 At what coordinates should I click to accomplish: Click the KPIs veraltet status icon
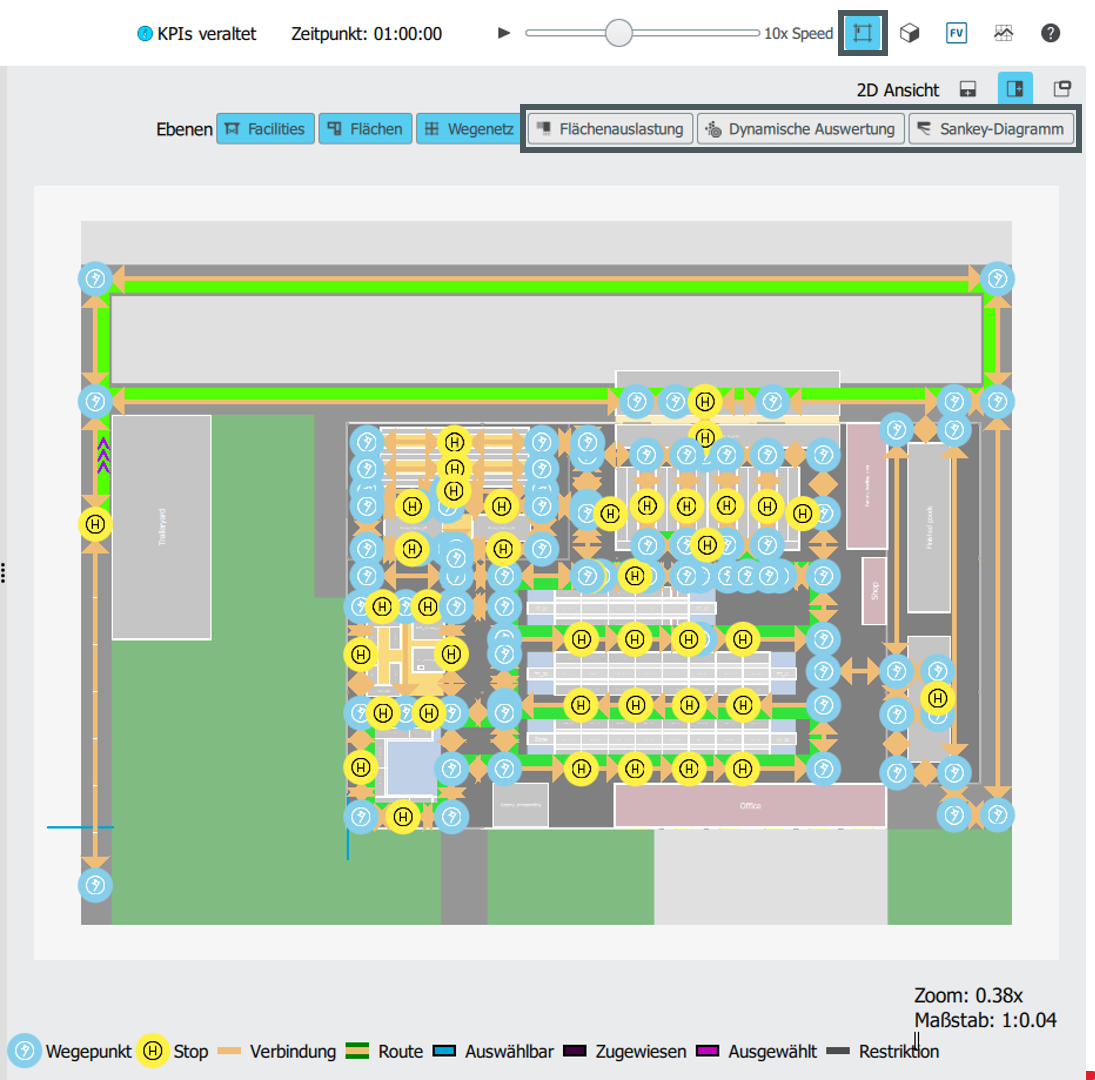click(145, 34)
